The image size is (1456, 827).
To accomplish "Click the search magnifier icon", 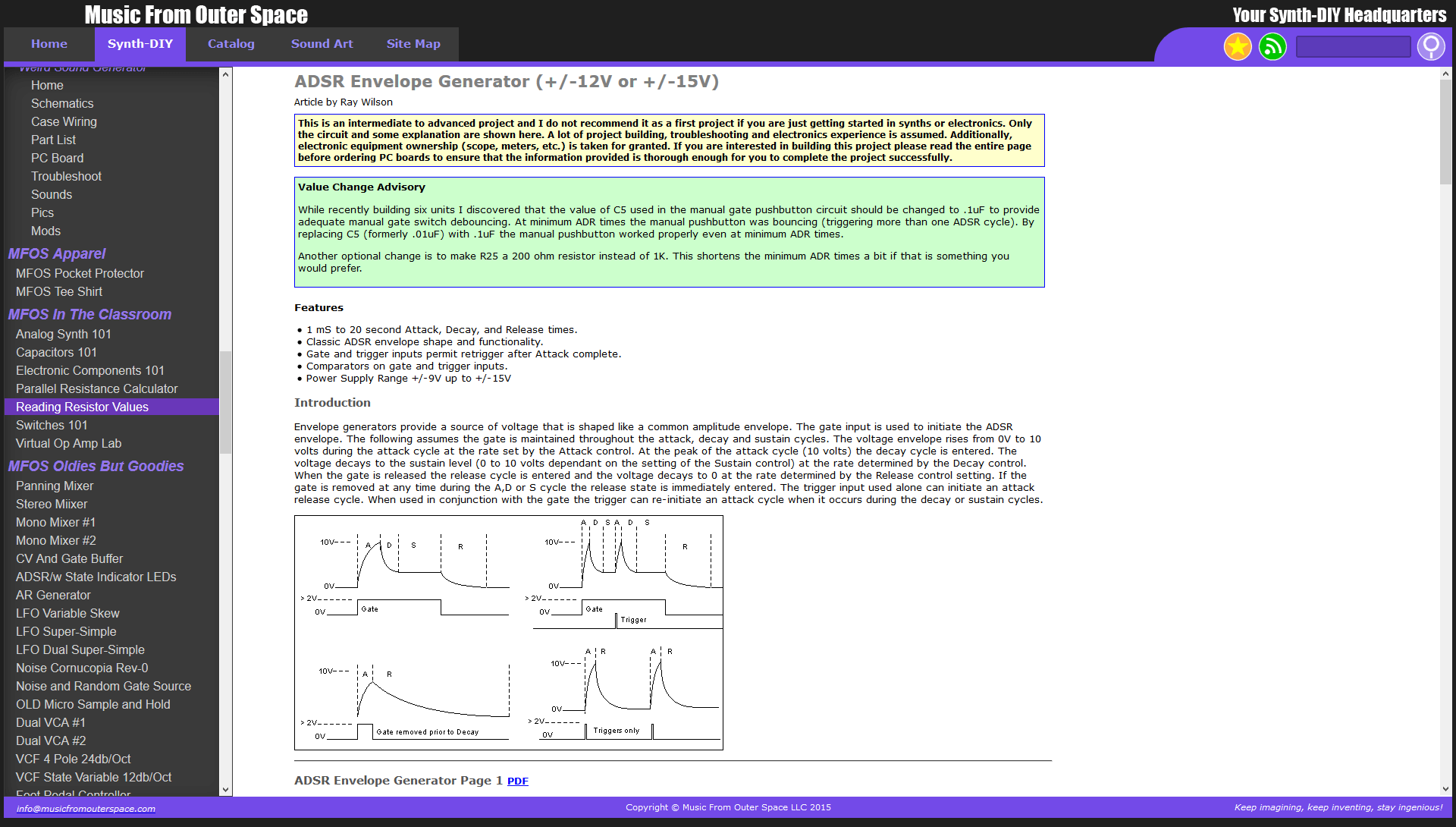I will tap(1431, 47).
